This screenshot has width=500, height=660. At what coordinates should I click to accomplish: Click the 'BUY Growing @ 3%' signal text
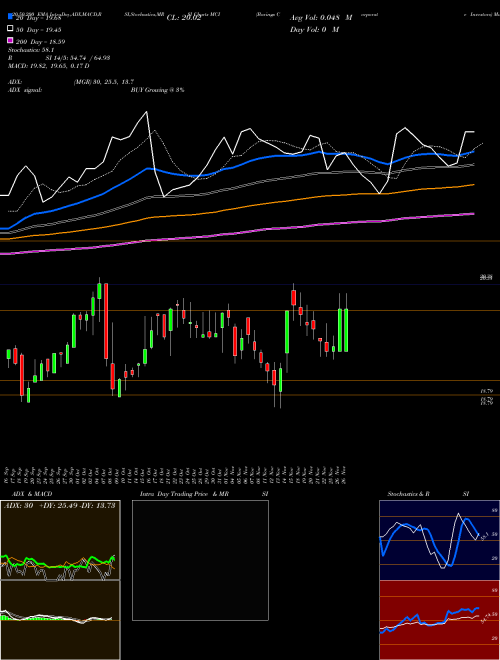pyautogui.click(x=157, y=90)
